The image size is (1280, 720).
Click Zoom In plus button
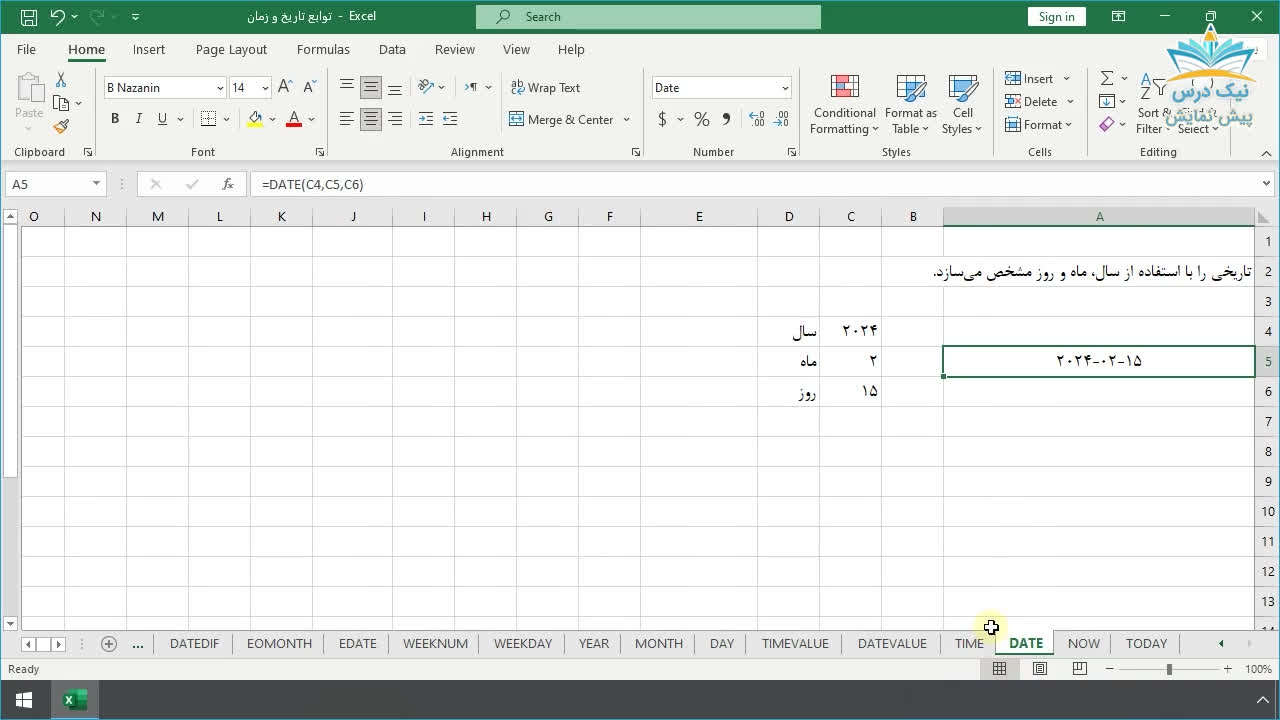1227,669
